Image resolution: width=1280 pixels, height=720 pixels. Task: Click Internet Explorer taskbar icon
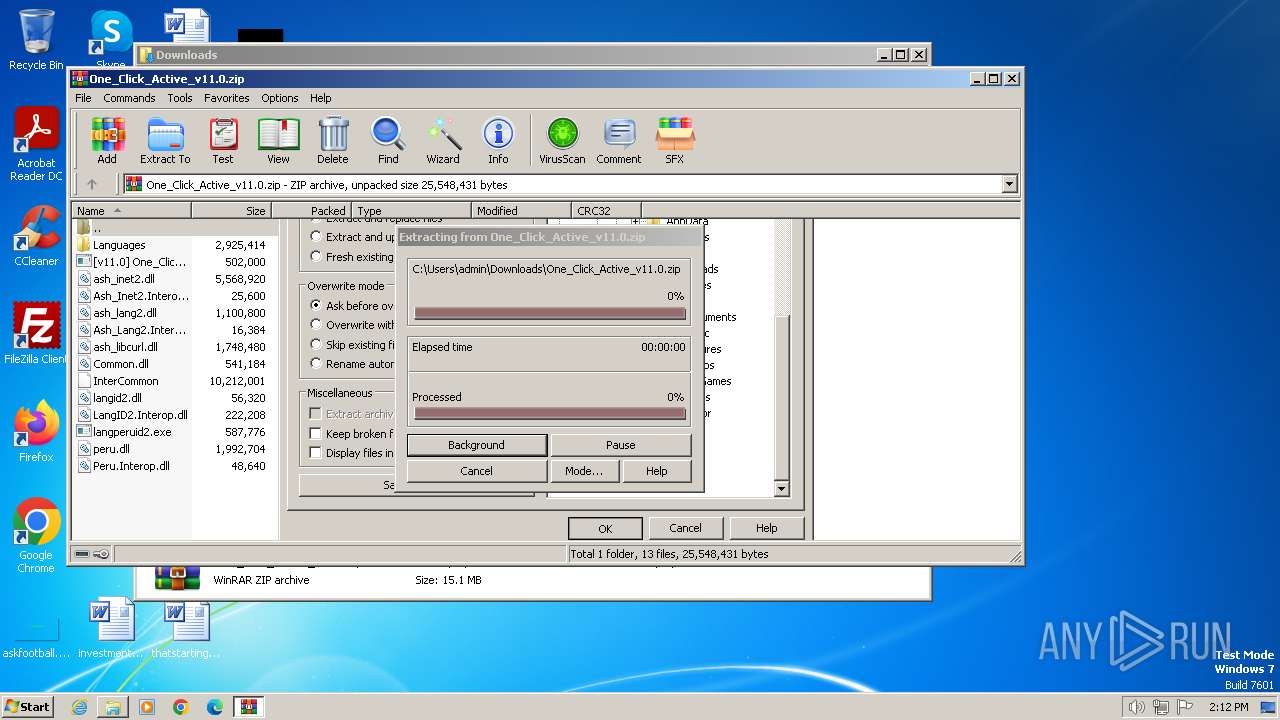(79, 707)
